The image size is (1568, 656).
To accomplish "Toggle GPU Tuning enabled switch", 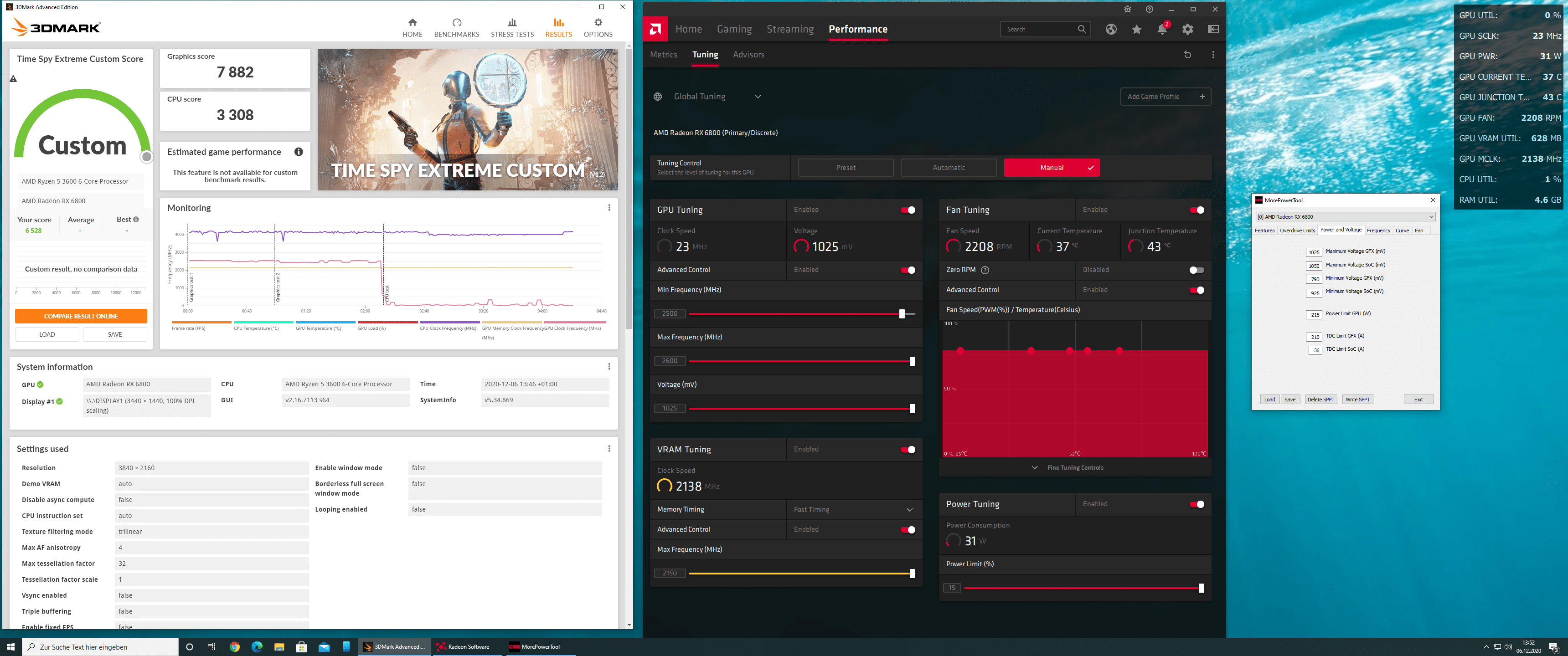I will pos(908,210).
